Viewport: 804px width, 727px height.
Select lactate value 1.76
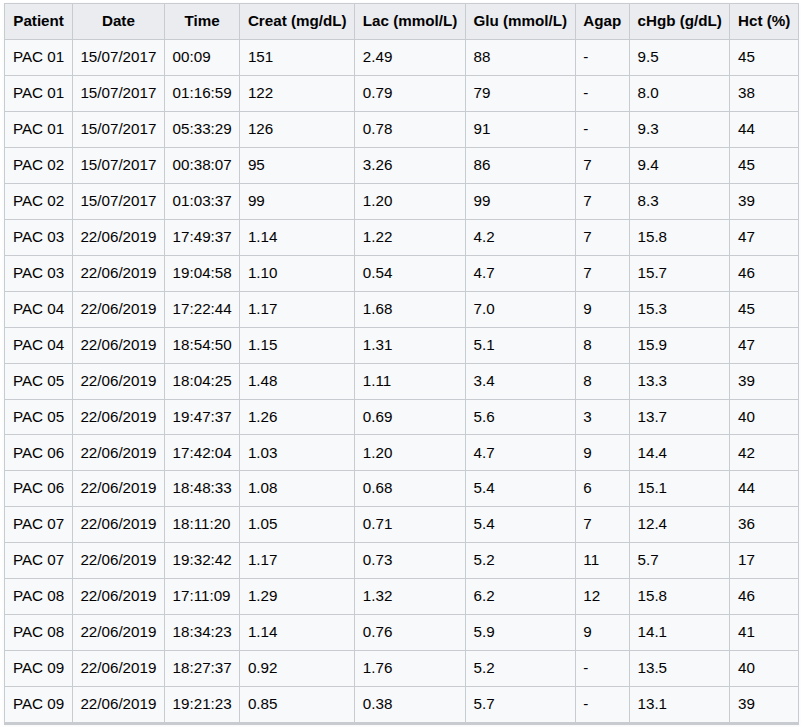(x=410, y=668)
